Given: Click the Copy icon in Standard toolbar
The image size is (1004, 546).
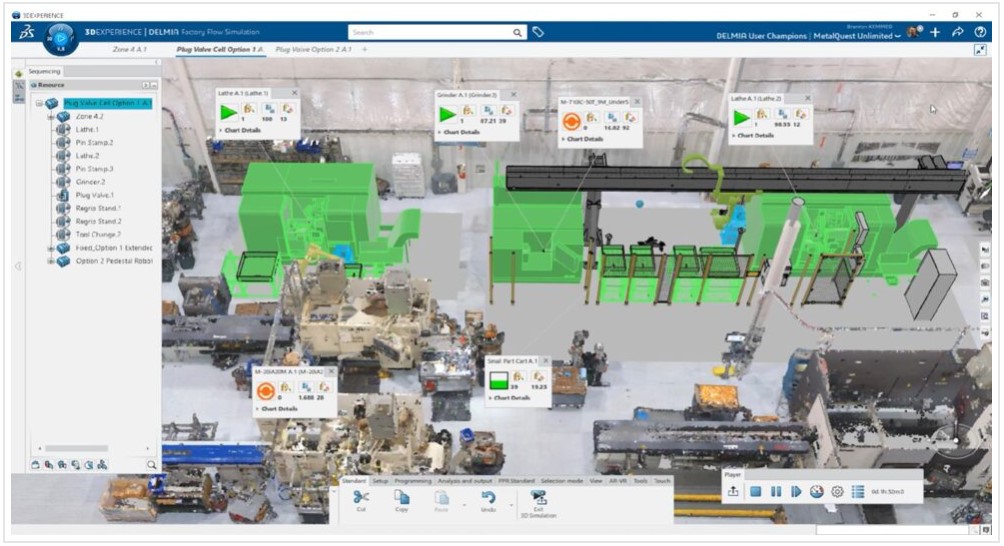Looking at the screenshot, I should 401,497.
